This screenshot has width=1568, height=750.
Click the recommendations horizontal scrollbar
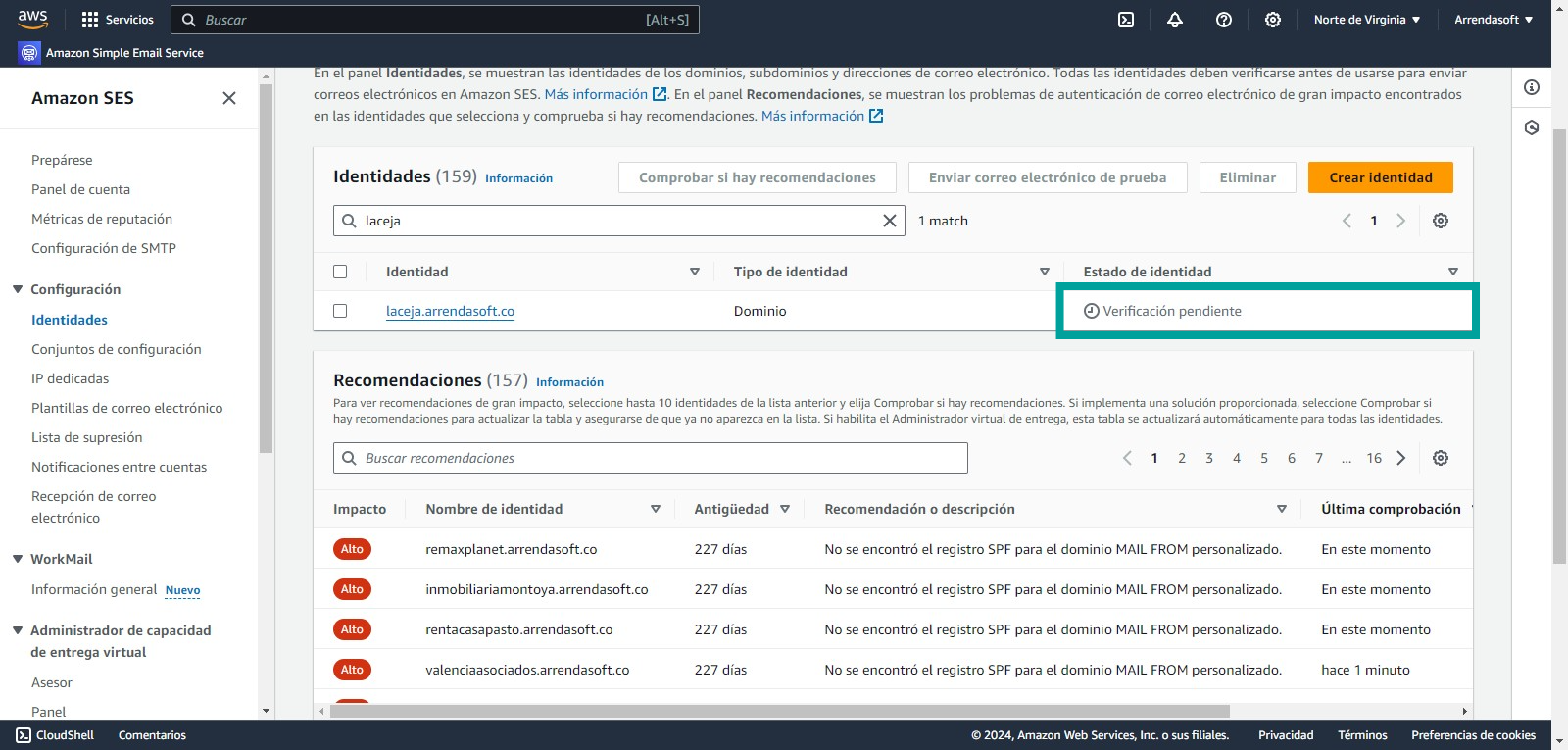tap(780, 711)
